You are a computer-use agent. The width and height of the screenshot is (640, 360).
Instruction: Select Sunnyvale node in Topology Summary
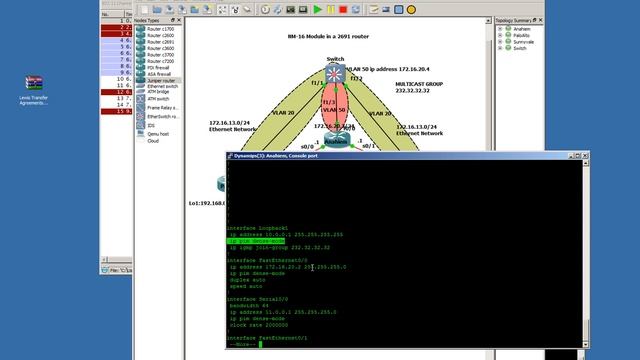pyautogui.click(x=523, y=42)
